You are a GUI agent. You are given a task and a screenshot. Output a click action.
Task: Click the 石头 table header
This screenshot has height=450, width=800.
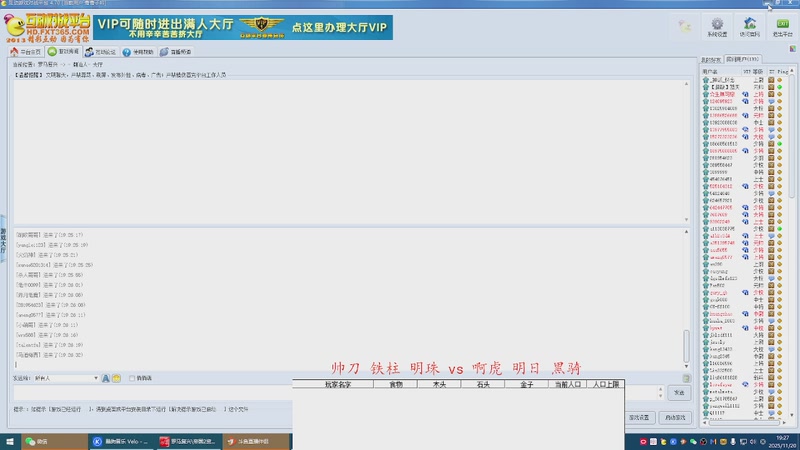click(x=483, y=384)
